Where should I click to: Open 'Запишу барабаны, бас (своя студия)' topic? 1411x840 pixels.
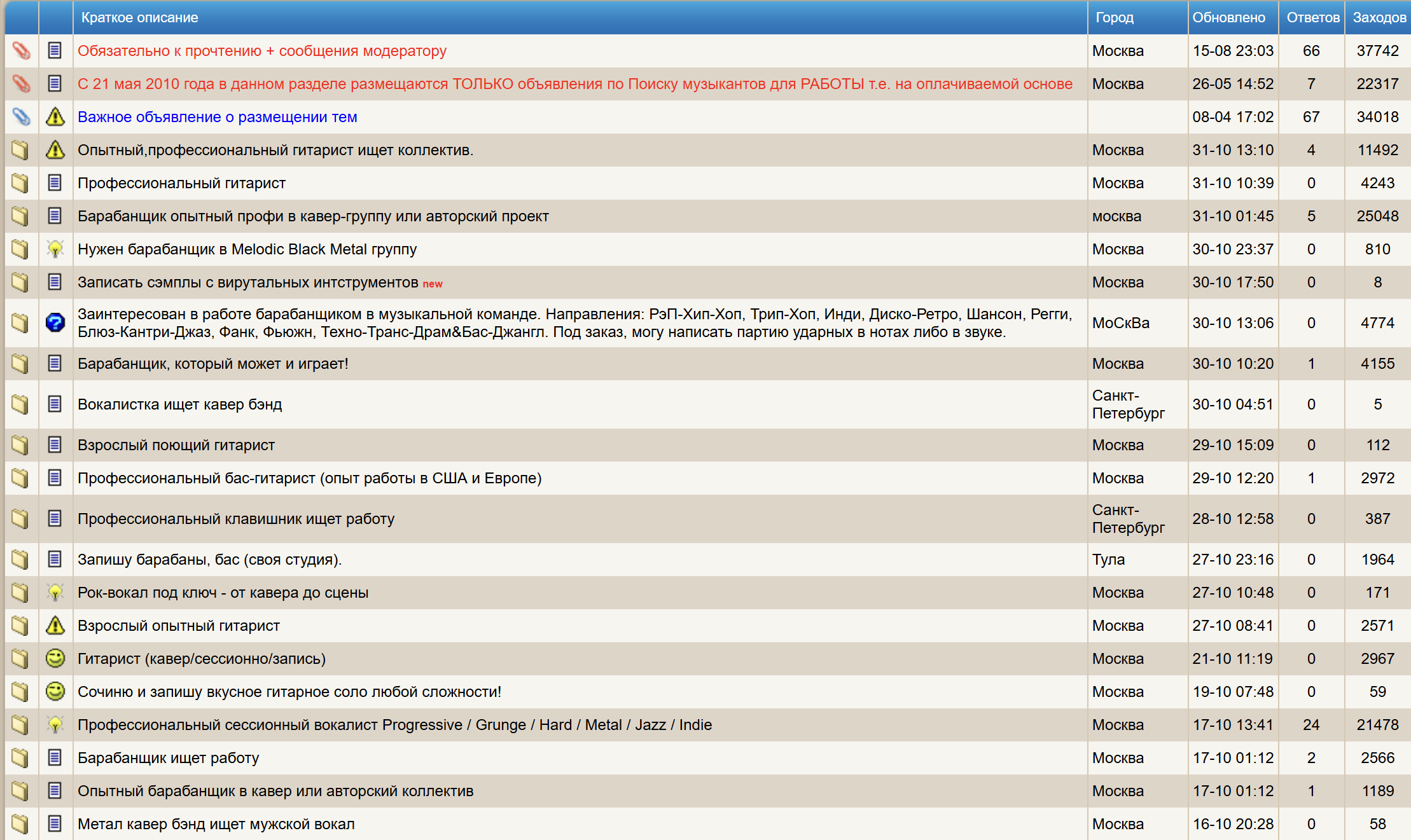[x=209, y=560]
